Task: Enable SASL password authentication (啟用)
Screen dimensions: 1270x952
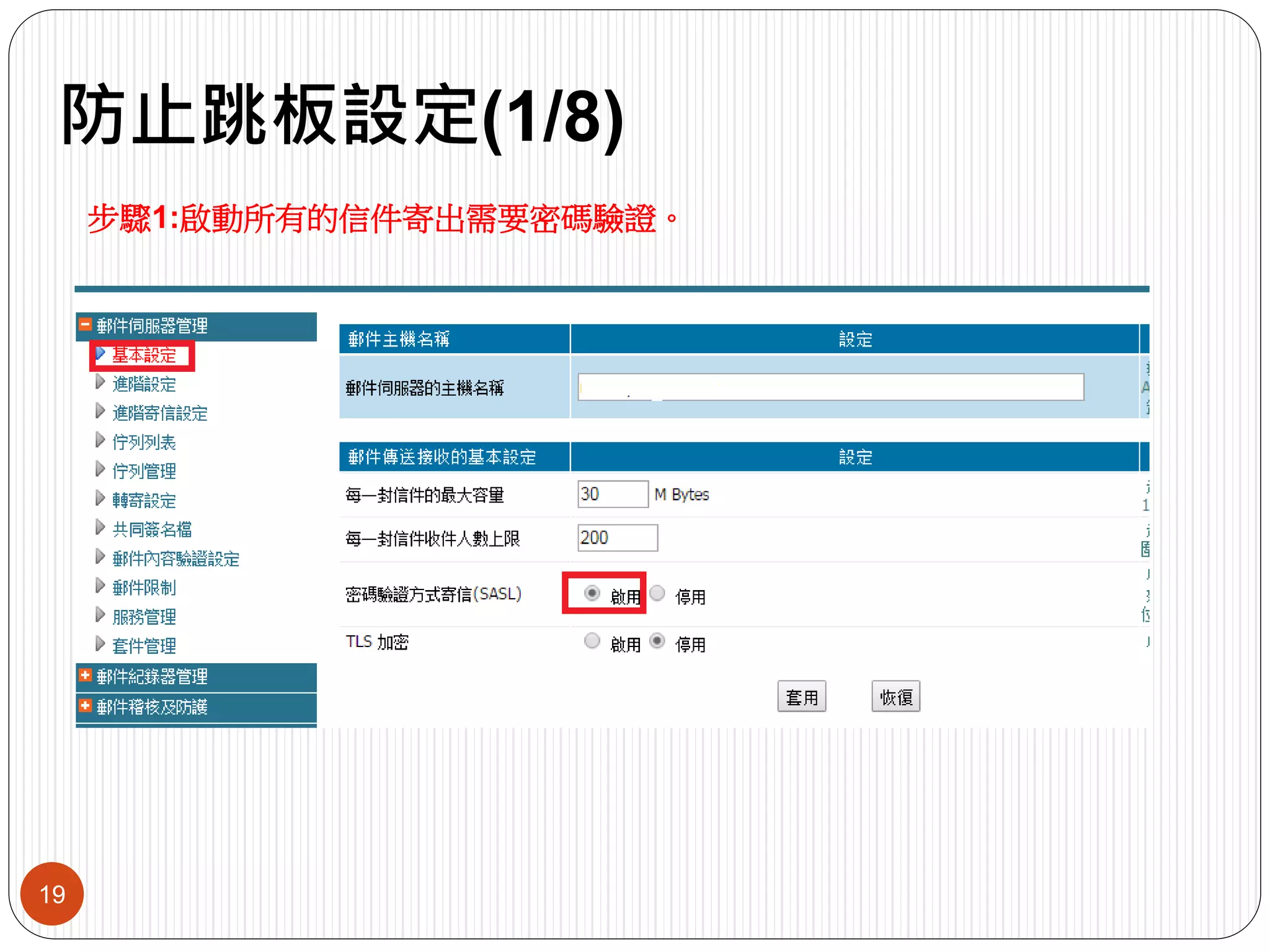Action: point(592,593)
